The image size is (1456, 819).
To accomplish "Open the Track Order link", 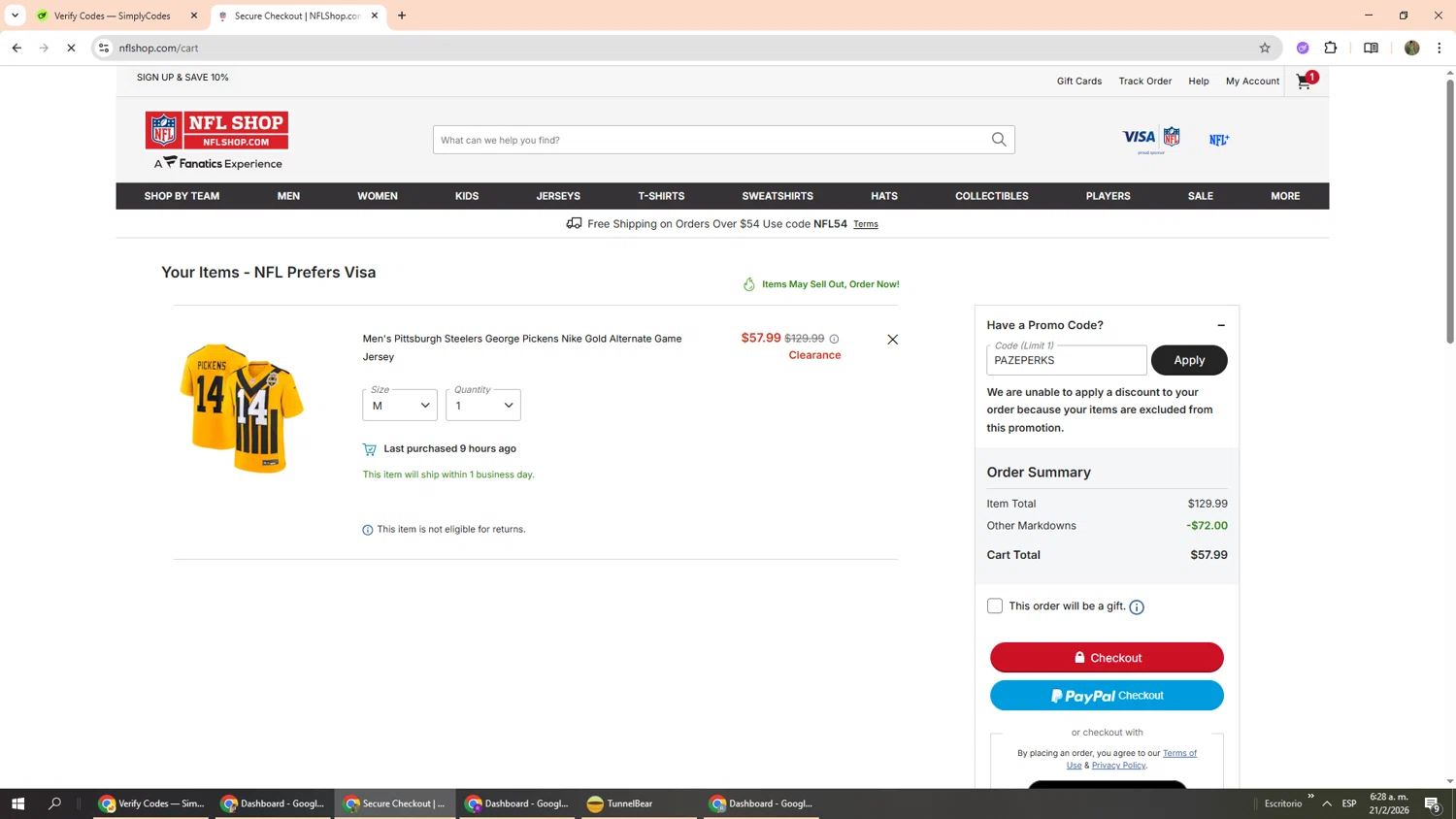I will point(1144,82).
